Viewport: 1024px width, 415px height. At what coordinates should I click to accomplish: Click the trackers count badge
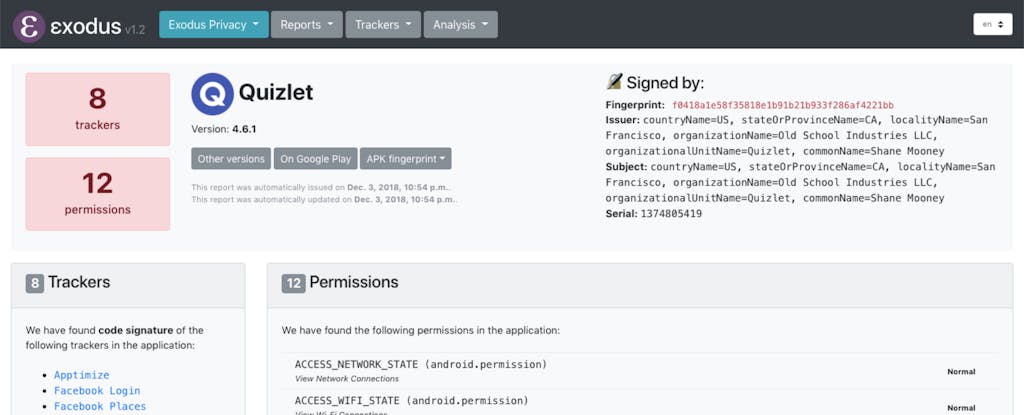(x=35, y=283)
